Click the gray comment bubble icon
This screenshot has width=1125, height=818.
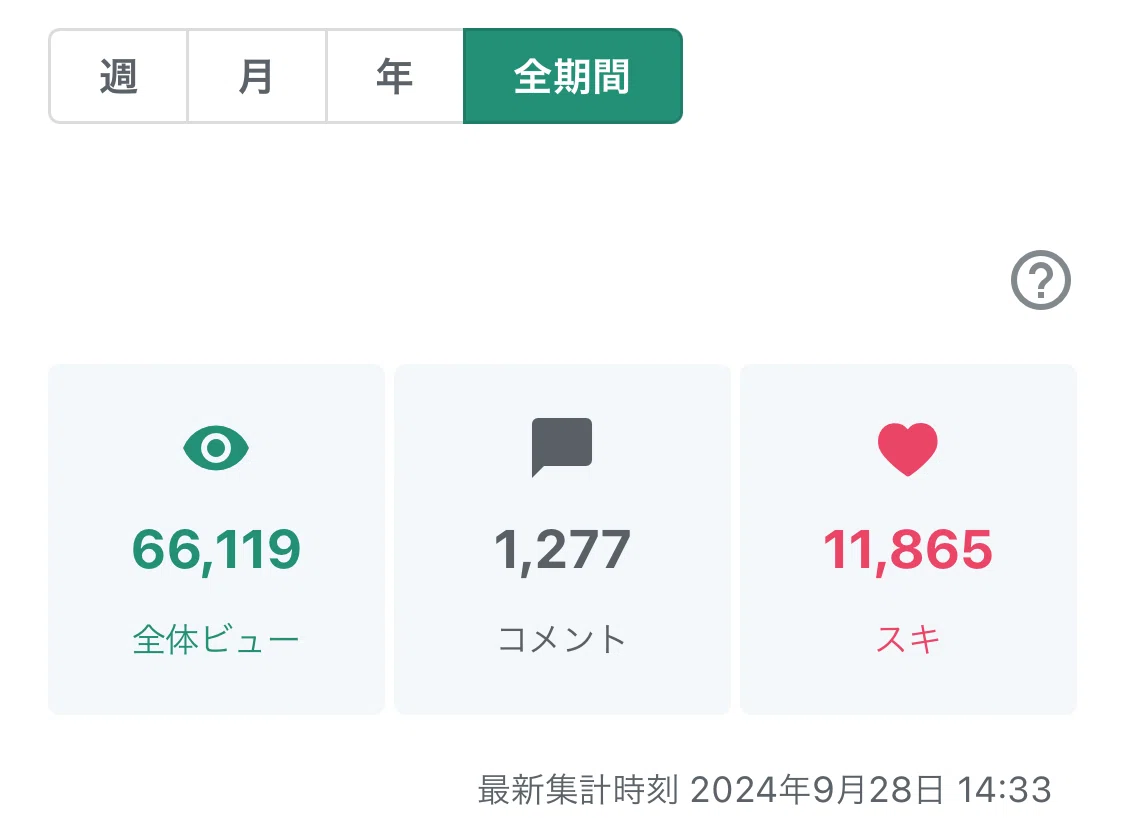562,447
